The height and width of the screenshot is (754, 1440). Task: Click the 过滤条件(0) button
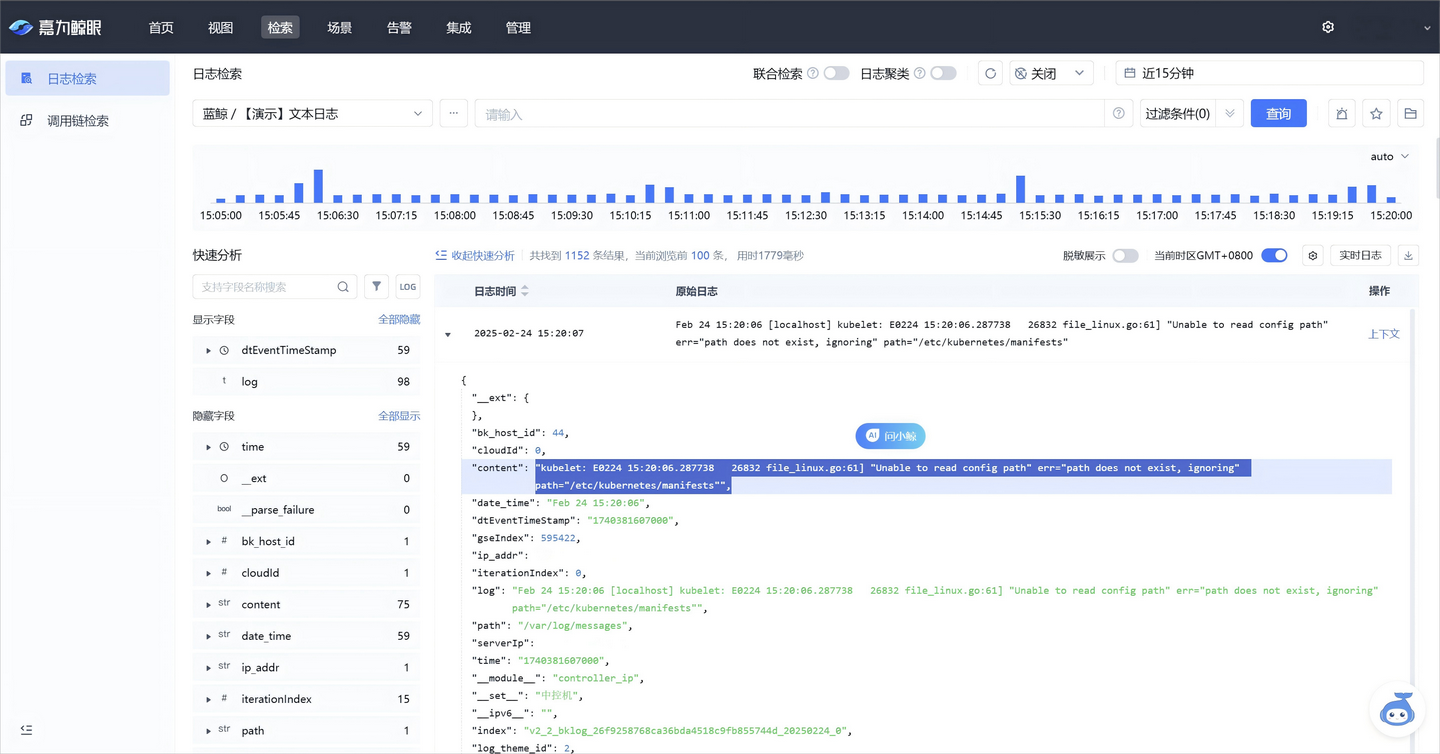(1178, 114)
